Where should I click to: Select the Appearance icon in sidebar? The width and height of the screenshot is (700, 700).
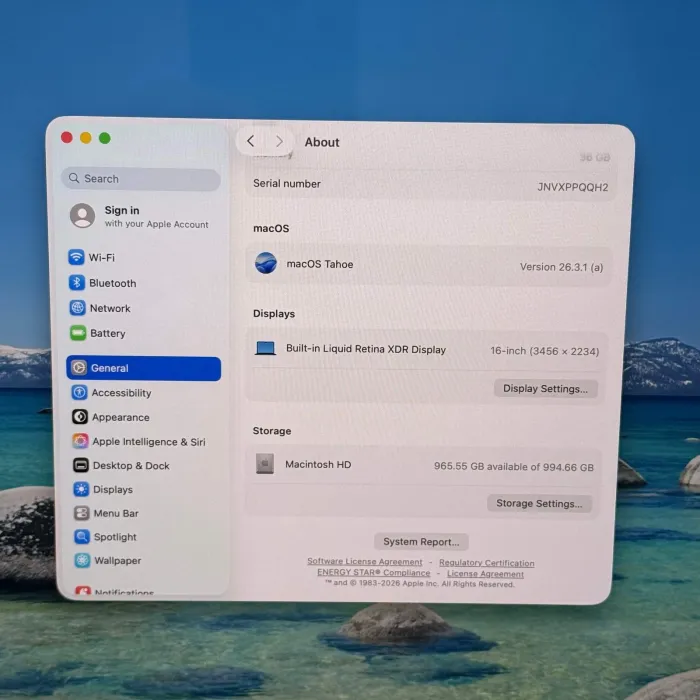click(80, 417)
